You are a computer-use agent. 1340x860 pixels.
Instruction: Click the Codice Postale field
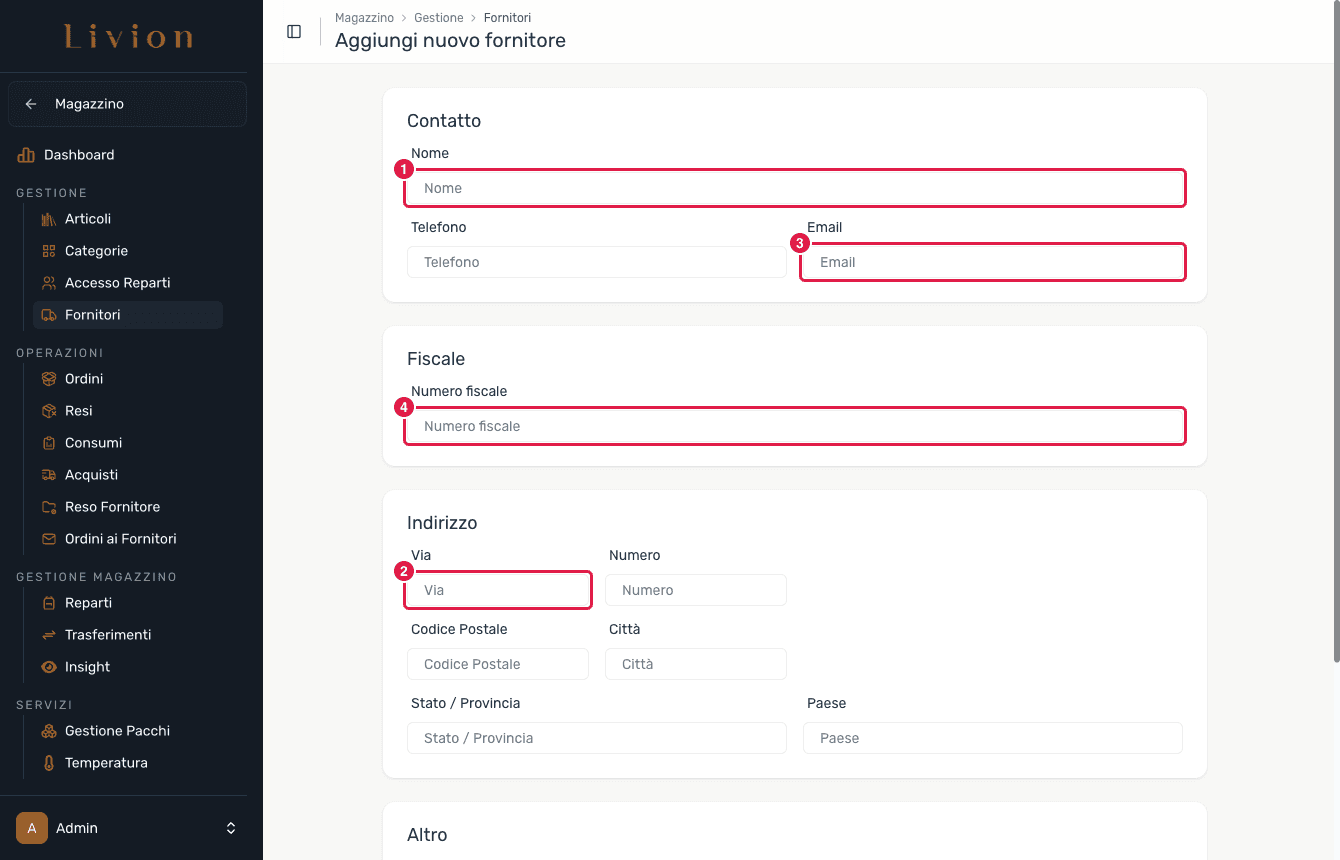pos(498,664)
